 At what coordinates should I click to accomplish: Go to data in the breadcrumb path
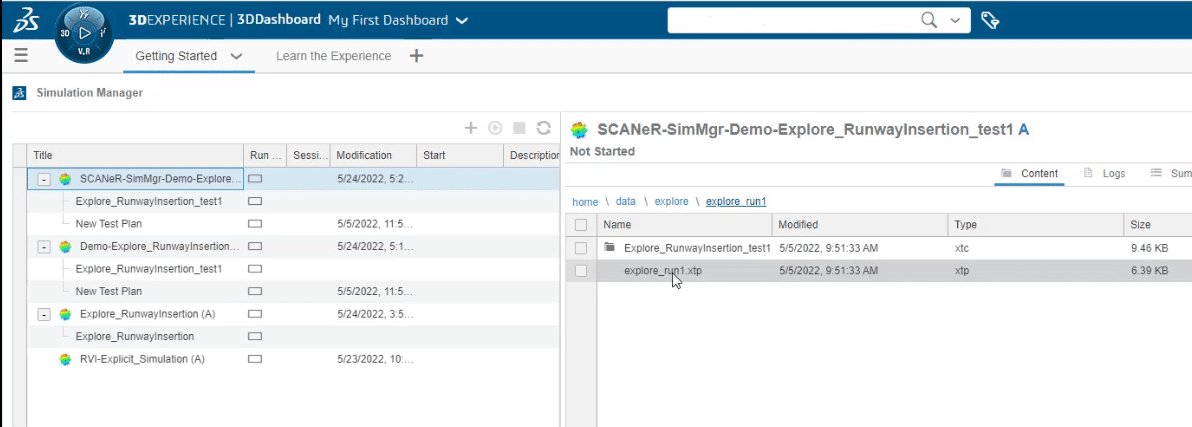click(626, 202)
